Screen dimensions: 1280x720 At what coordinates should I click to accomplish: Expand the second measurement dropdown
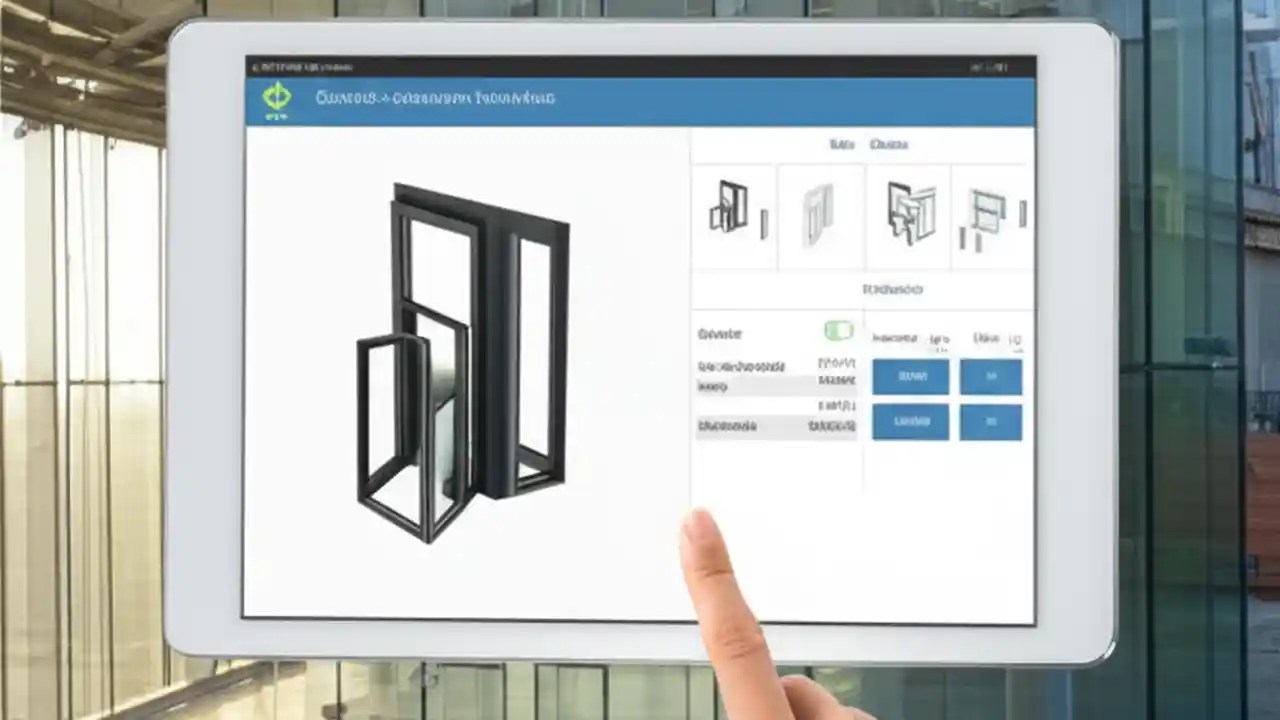910,421
